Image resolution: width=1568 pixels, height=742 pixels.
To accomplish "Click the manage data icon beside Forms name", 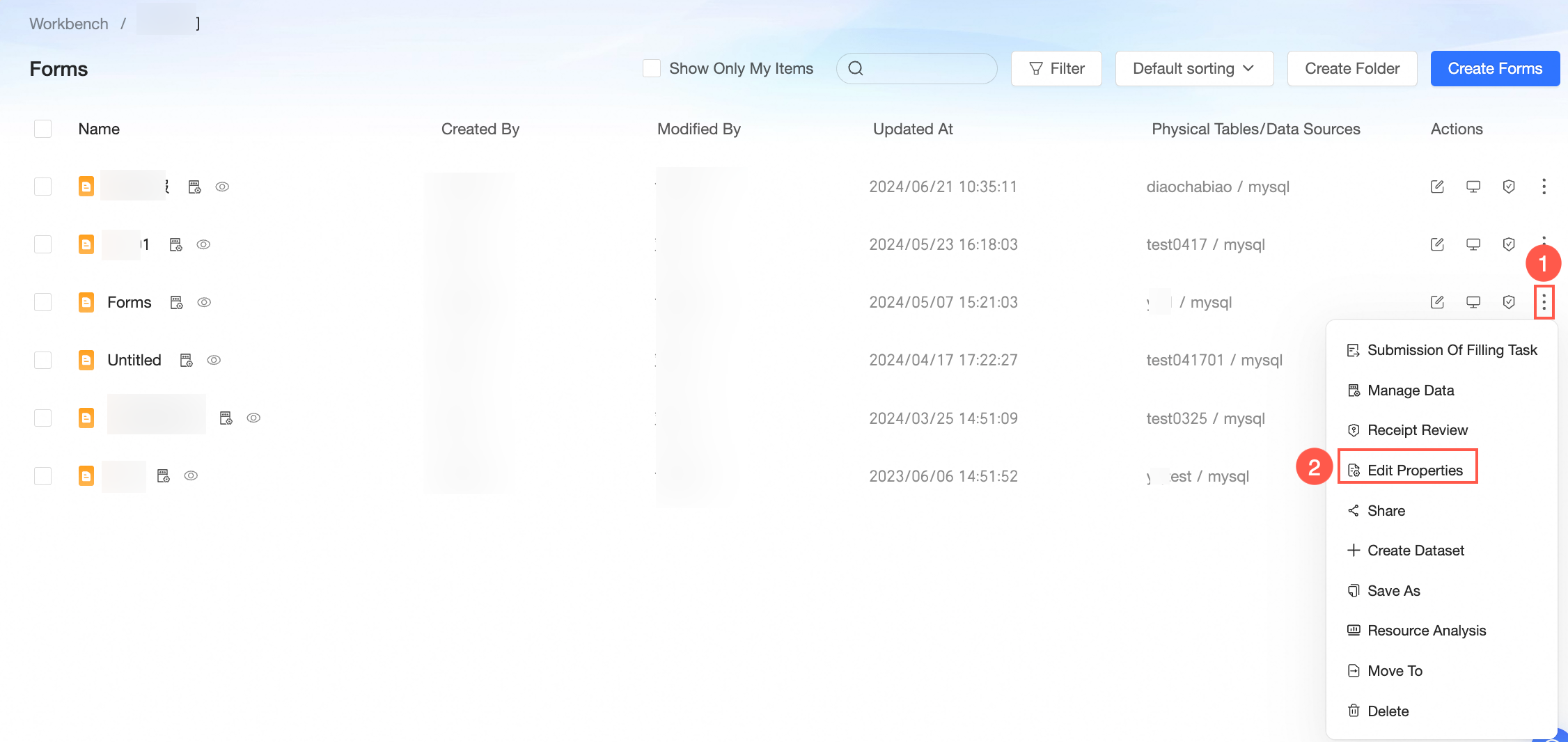I will coord(177,302).
